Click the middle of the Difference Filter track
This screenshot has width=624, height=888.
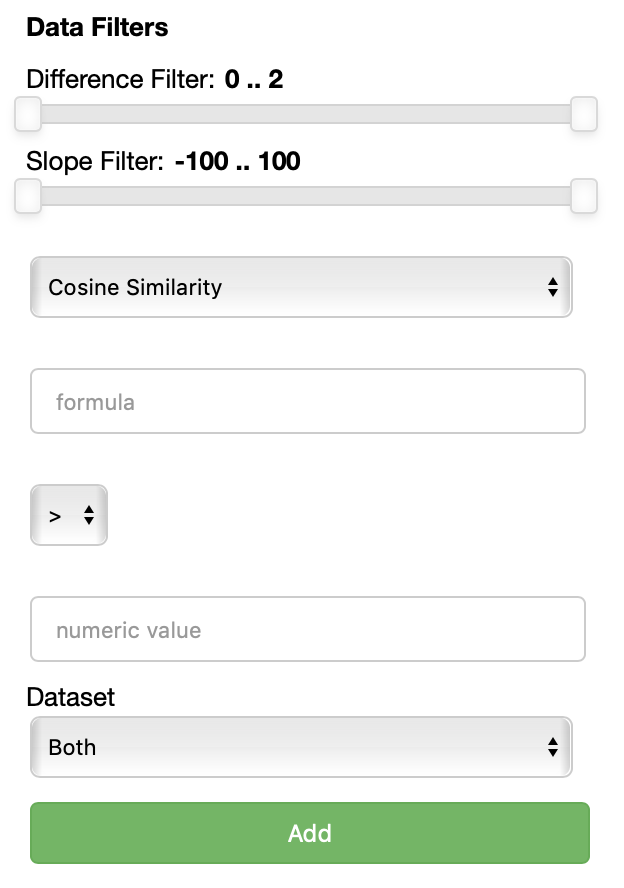306,114
